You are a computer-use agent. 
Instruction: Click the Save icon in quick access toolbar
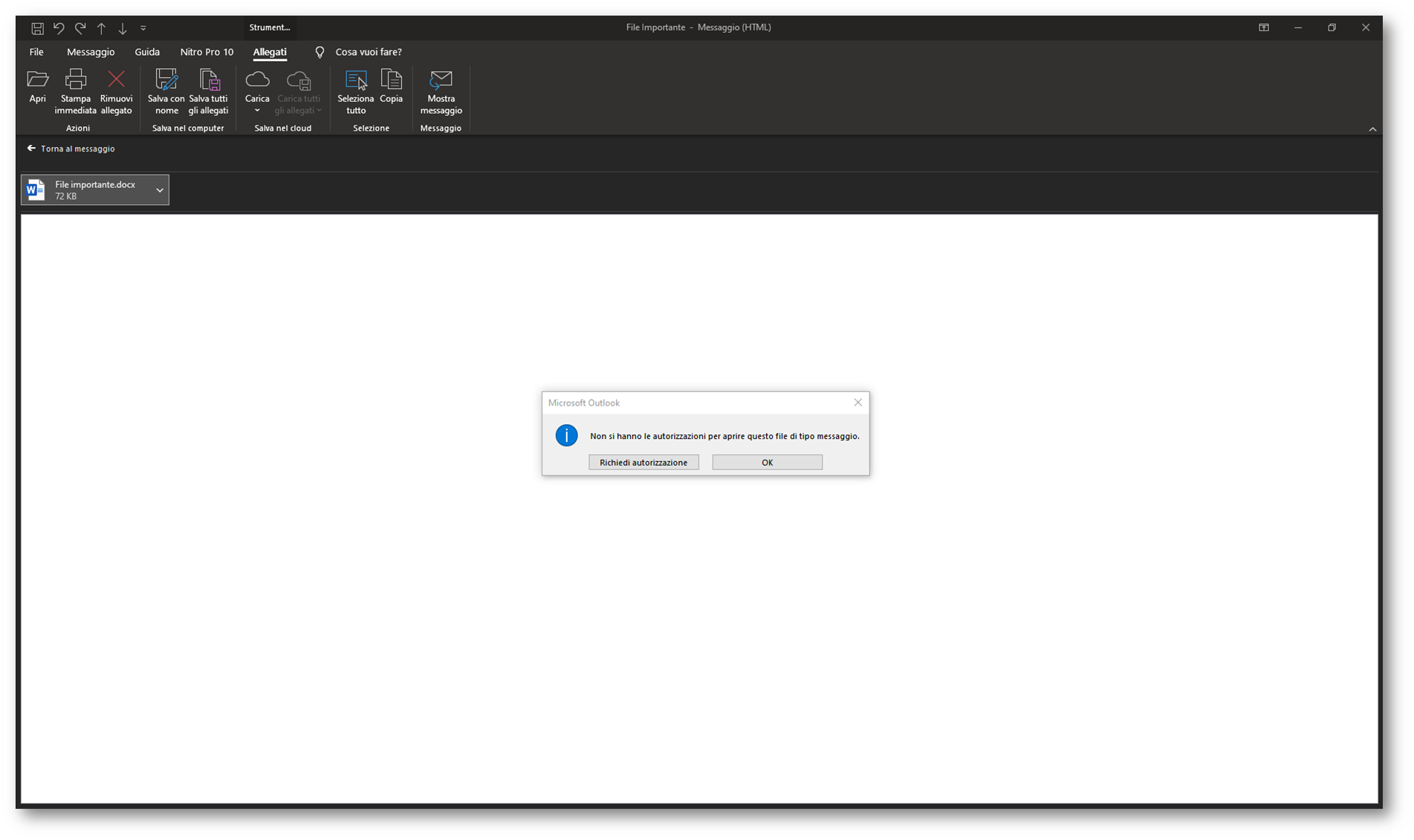click(37, 28)
